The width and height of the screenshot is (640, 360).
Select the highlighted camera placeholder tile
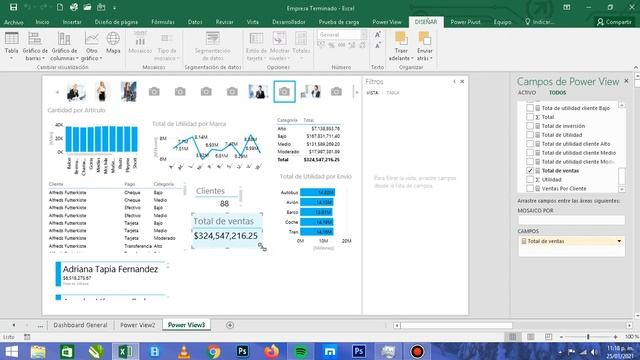284,91
